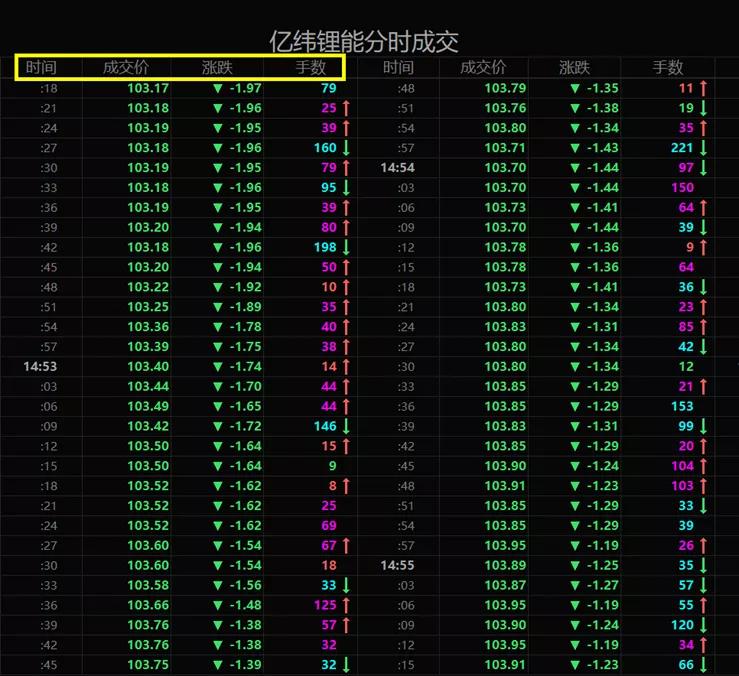Click the price 103.89
This screenshot has width=739, height=676.
click(505, 565)
